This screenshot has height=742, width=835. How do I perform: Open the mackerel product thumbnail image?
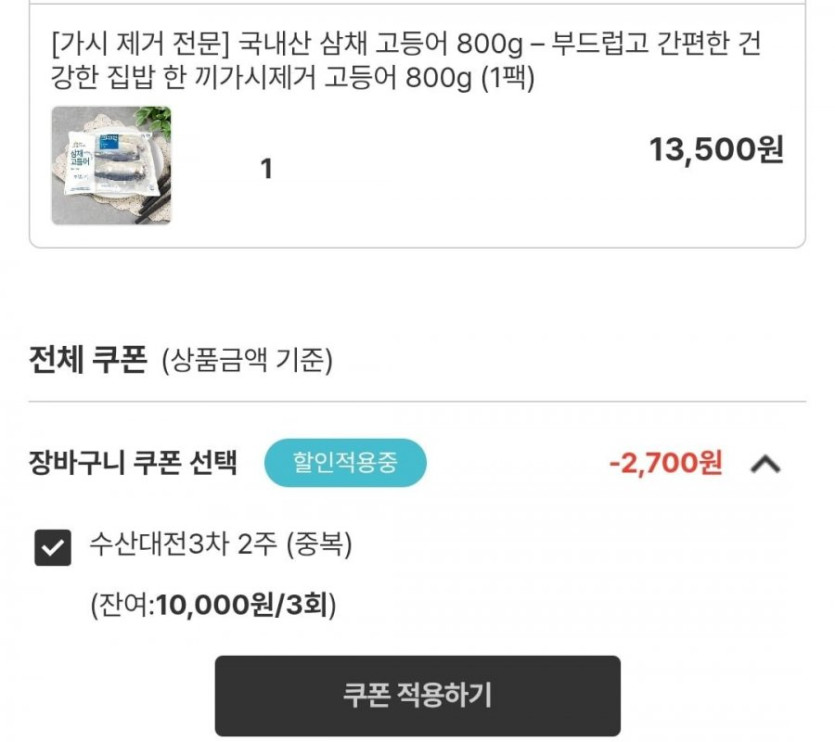coord(111,165)
